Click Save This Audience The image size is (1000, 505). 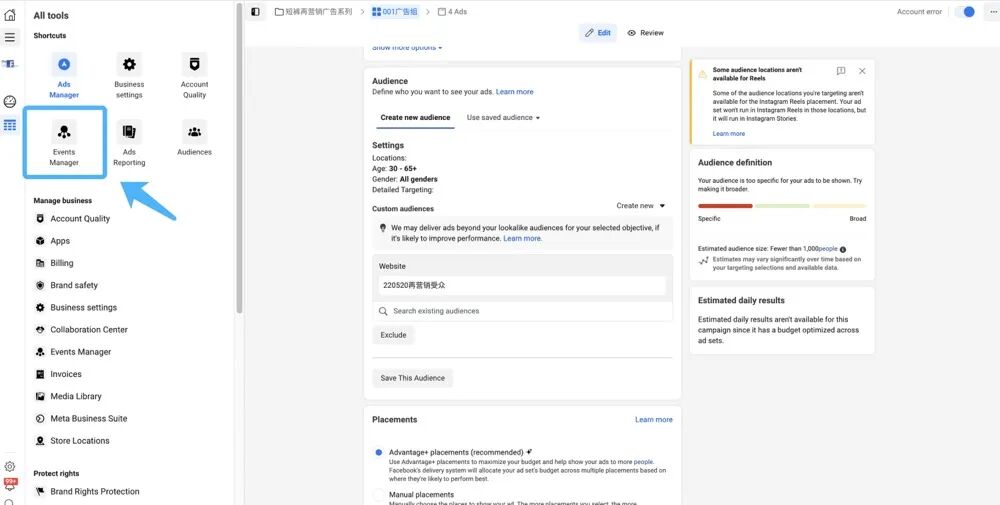click(413, 378)
